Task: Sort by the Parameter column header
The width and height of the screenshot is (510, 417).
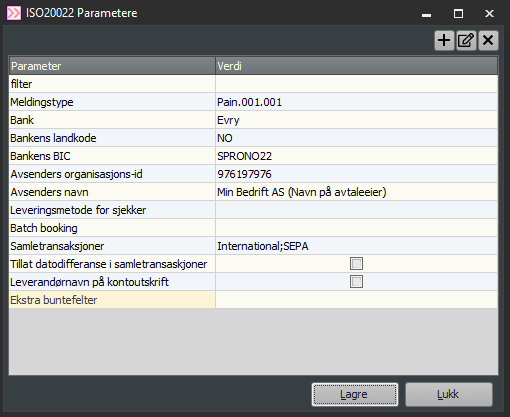Action: [x=112, y=66]
